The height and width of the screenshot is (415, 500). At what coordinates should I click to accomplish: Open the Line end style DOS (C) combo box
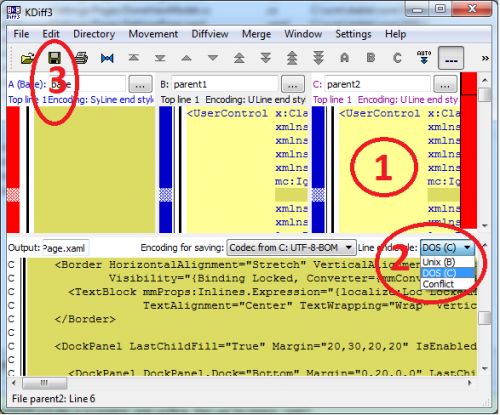(x=447, y=248)
